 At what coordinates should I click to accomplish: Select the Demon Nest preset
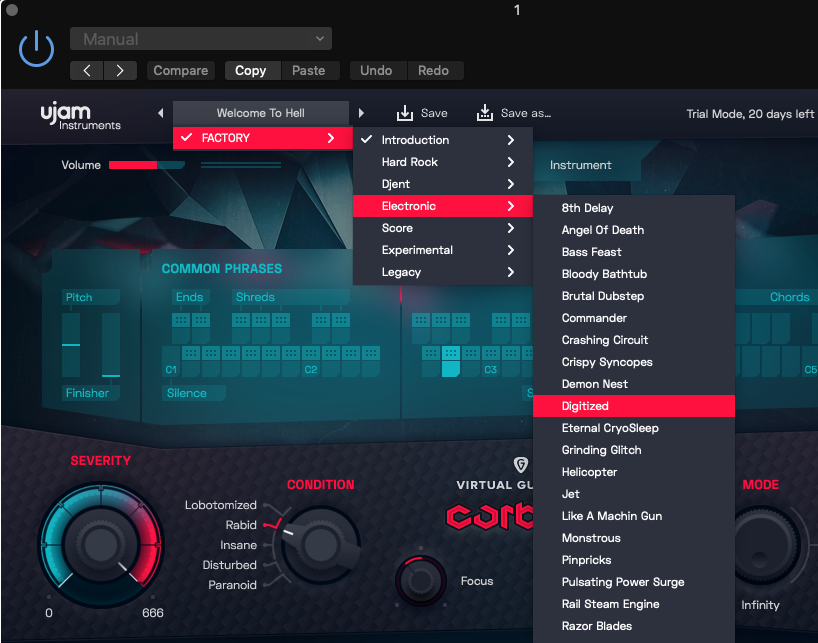point(634,384)
